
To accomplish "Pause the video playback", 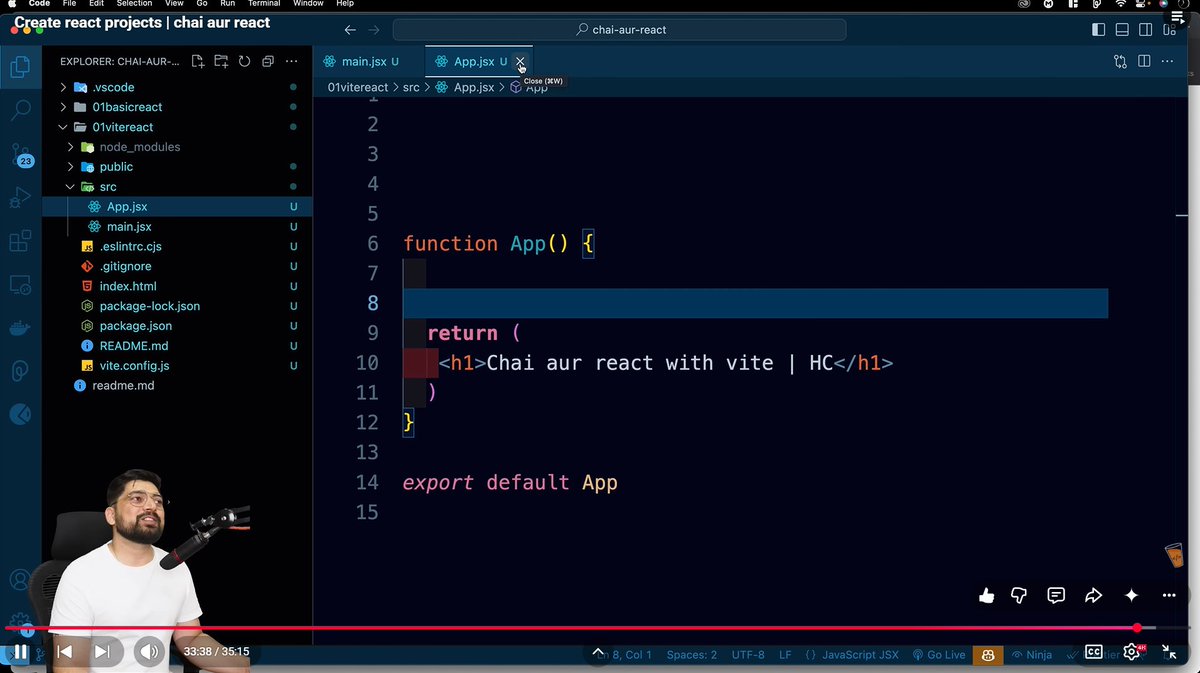I will [x=19, y=652].
